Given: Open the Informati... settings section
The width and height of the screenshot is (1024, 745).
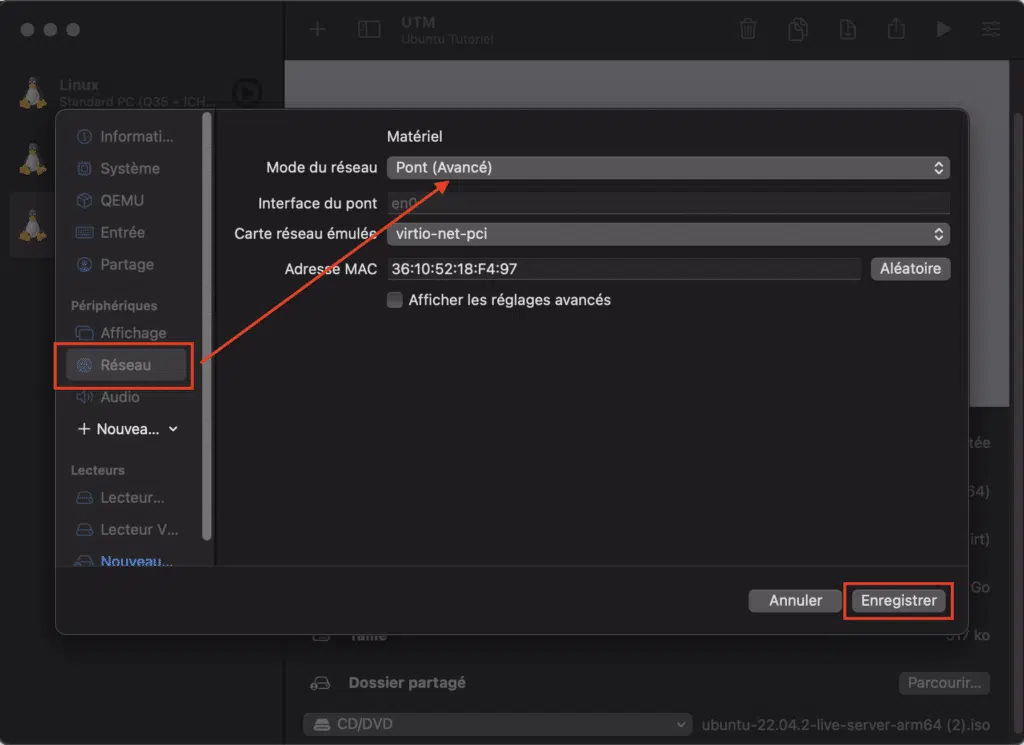Looking at the screenshot, I should 126,136.
